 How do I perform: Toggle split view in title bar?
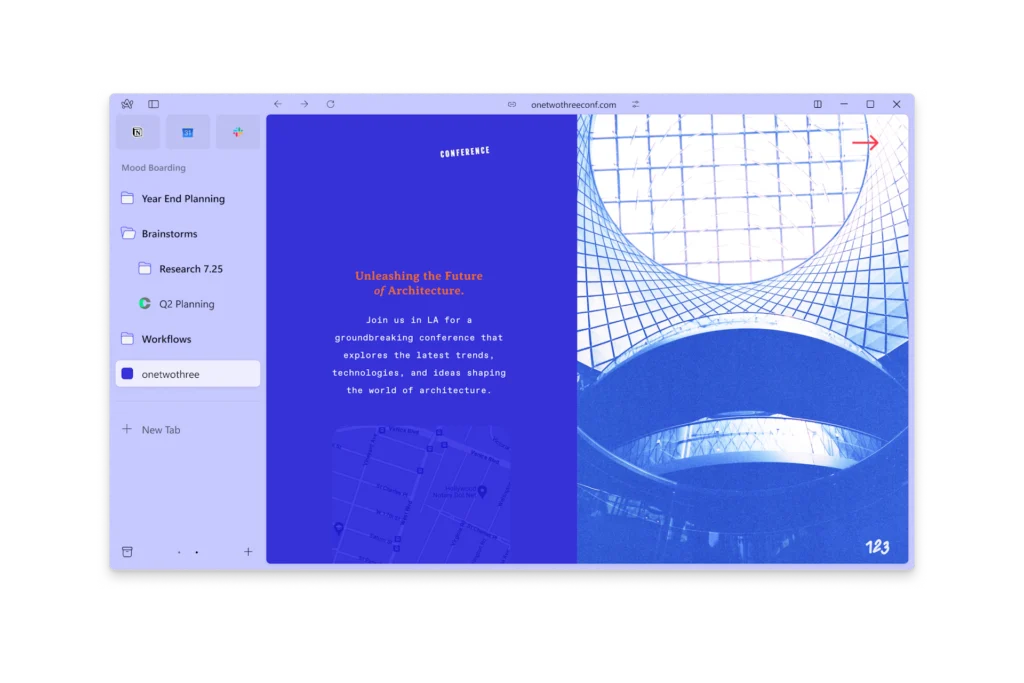coord(817,104)
